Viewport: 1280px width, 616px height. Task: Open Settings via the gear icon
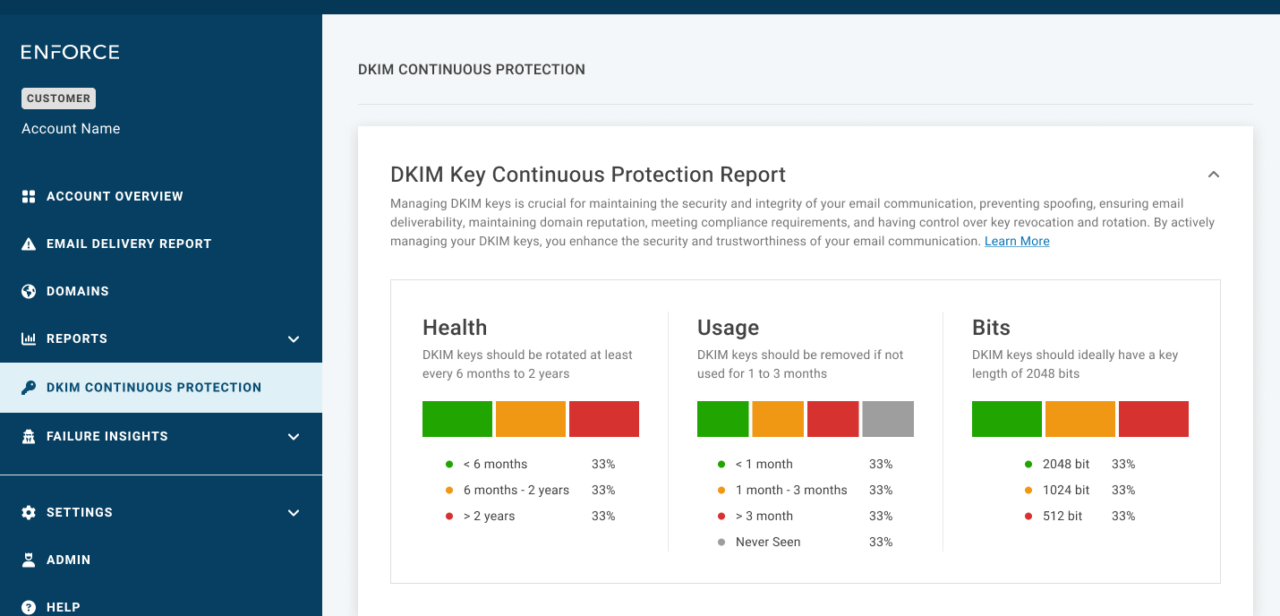pos(30,512)
